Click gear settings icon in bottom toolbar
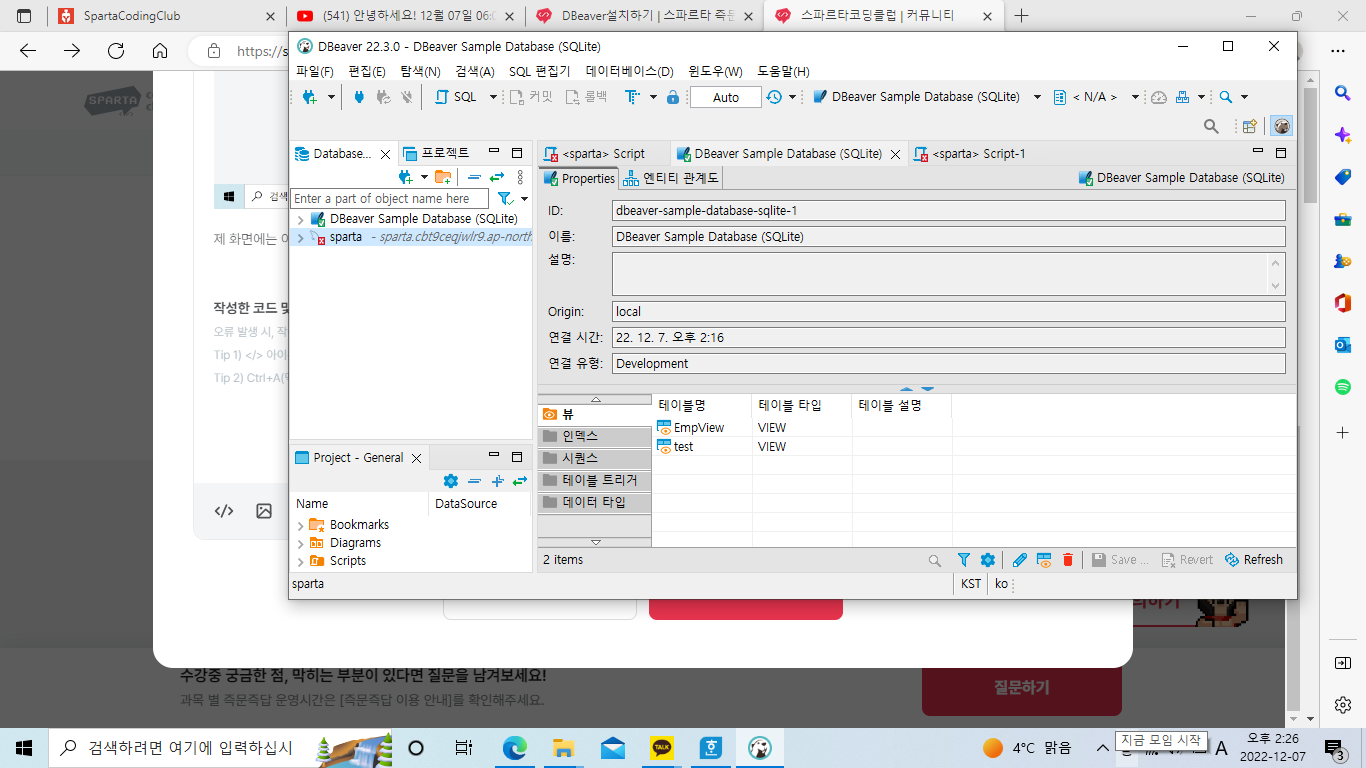 click(988, 560)
